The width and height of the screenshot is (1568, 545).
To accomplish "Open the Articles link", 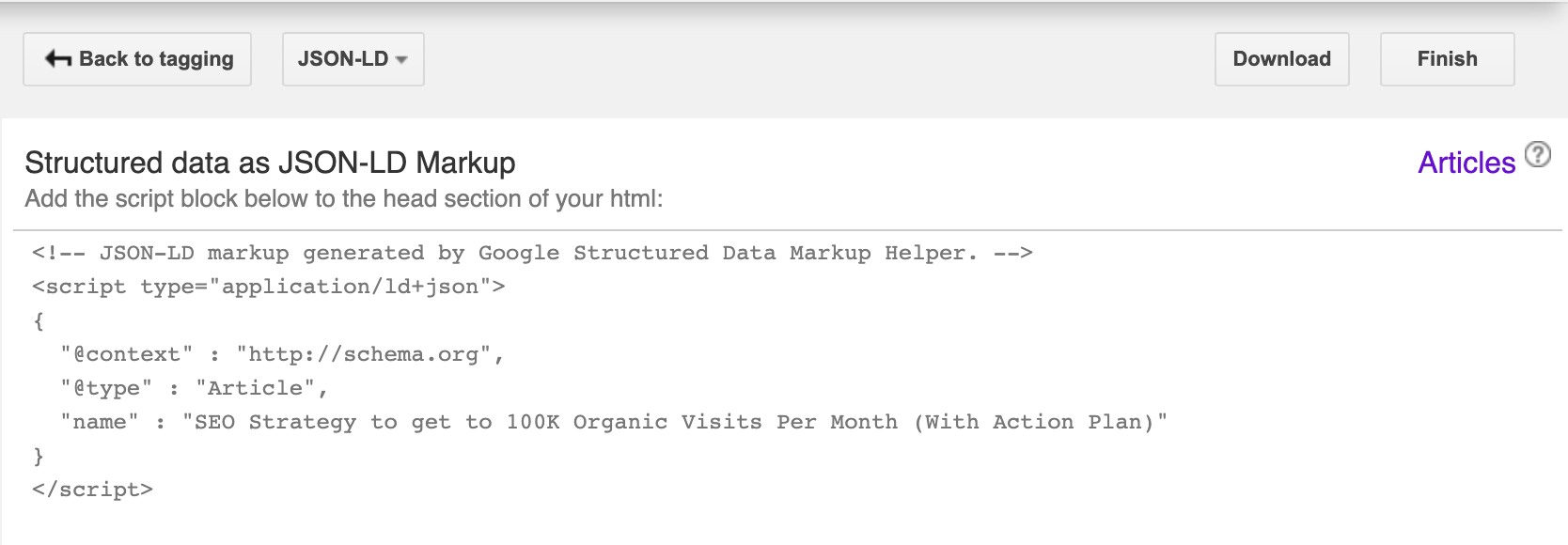I will click(x=1466, y=163).
